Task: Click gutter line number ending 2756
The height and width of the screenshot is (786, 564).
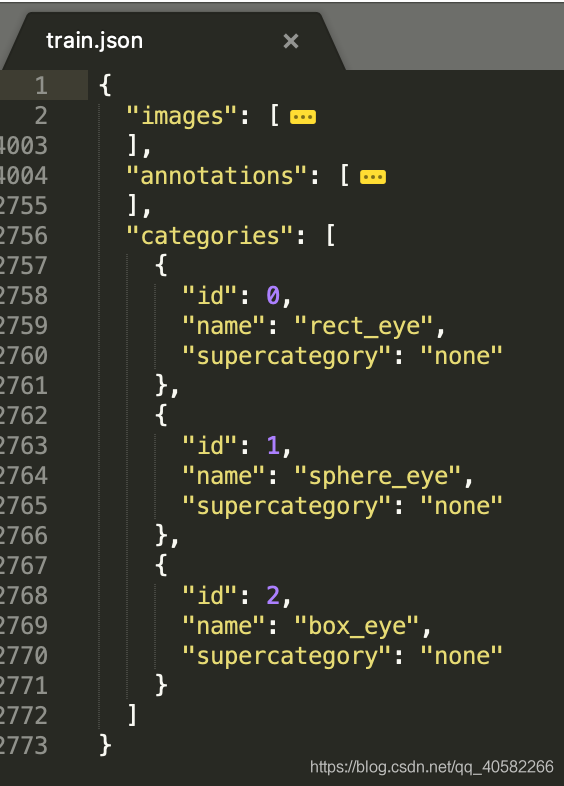Action: (24, 236)
